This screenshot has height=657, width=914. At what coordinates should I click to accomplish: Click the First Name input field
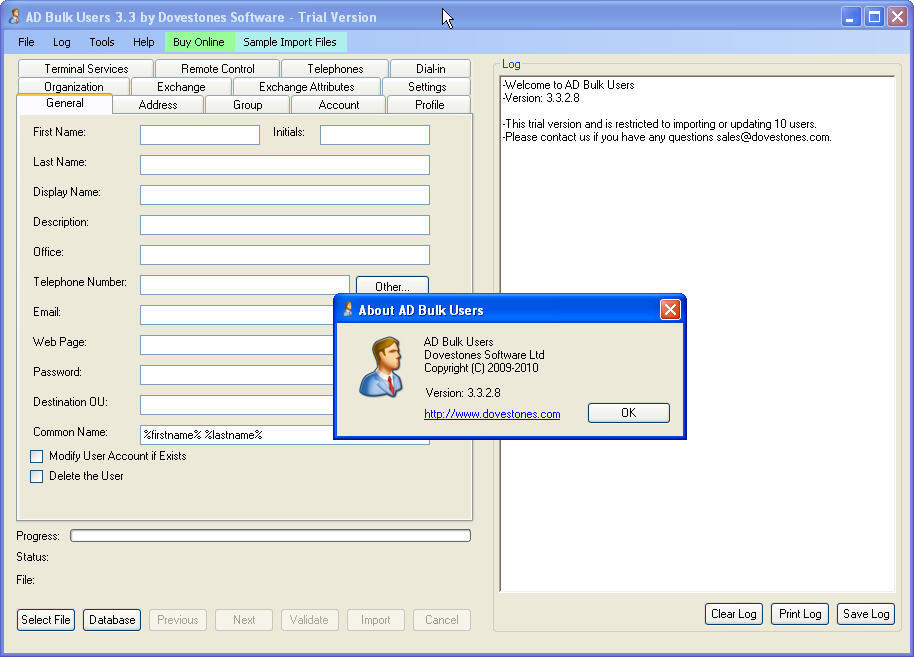(x=200, y=135)
